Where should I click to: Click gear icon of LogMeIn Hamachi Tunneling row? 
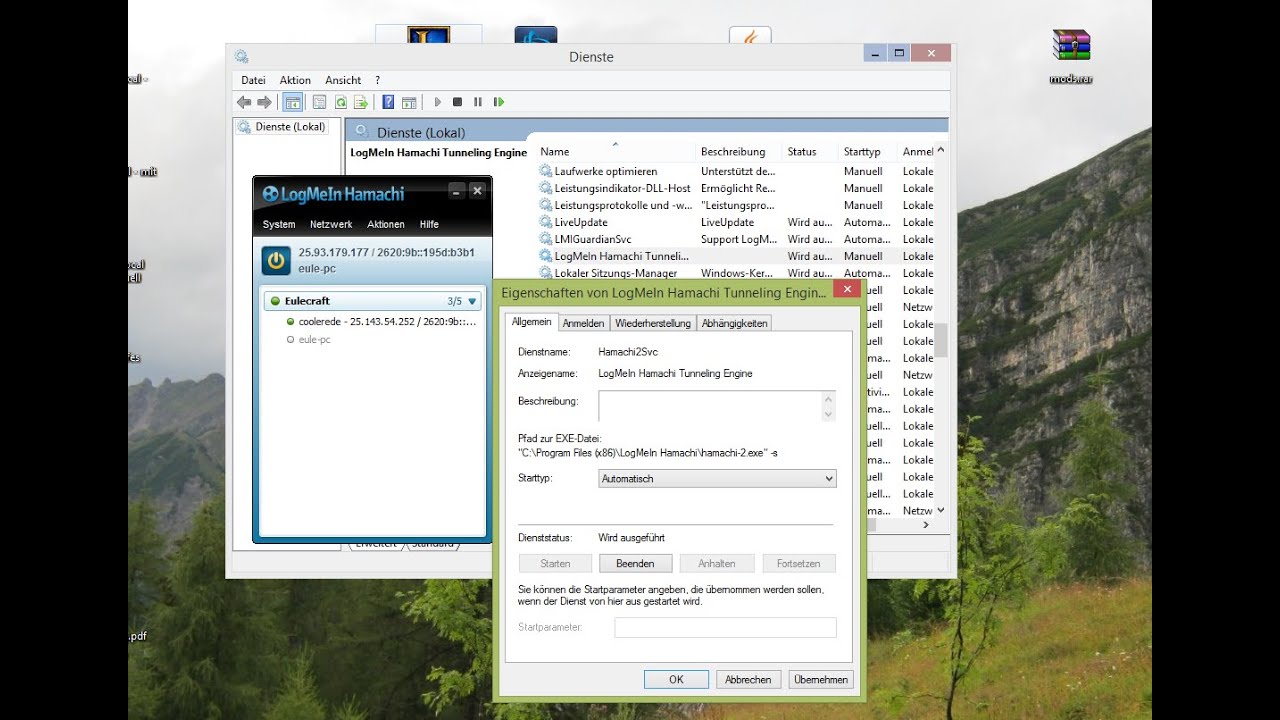coord(545,256)
